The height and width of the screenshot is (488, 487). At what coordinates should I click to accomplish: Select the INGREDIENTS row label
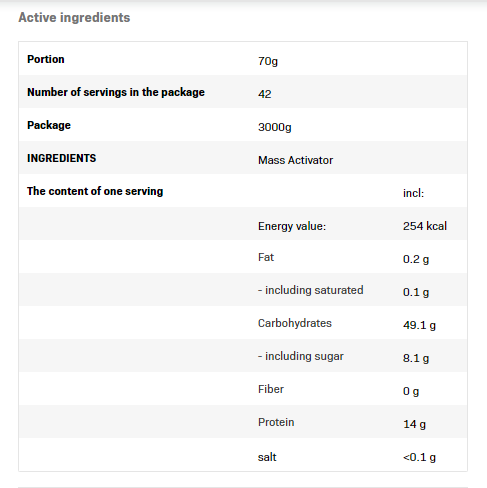tap(62, 158)
